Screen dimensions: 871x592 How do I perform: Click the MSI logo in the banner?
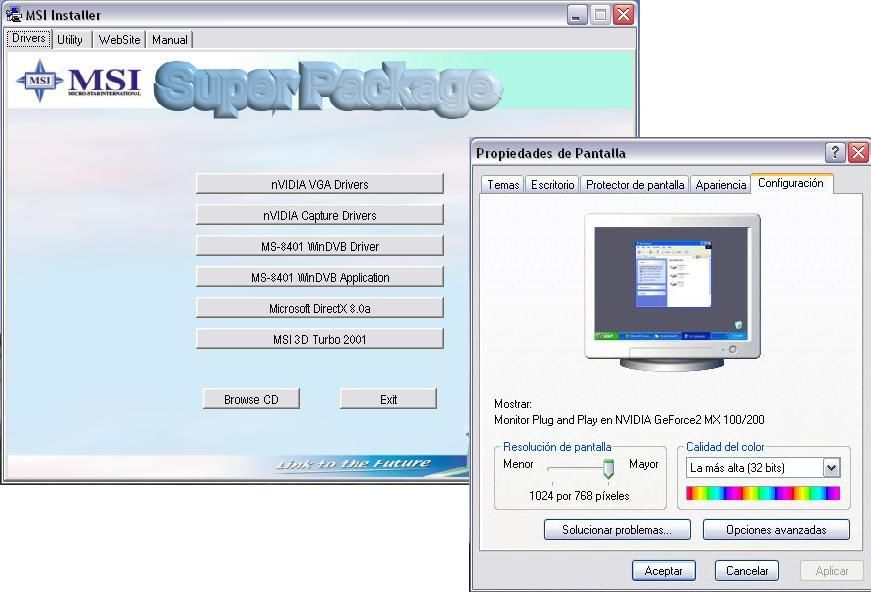pos(78,81)
